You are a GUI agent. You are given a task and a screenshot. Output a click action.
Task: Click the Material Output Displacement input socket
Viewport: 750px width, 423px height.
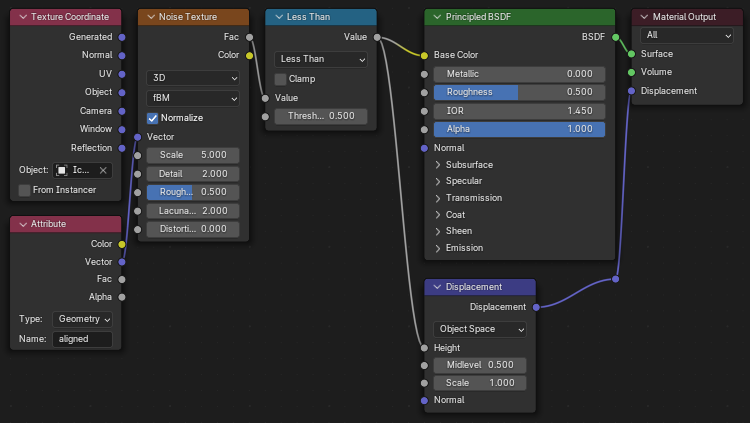pos(631,91)
